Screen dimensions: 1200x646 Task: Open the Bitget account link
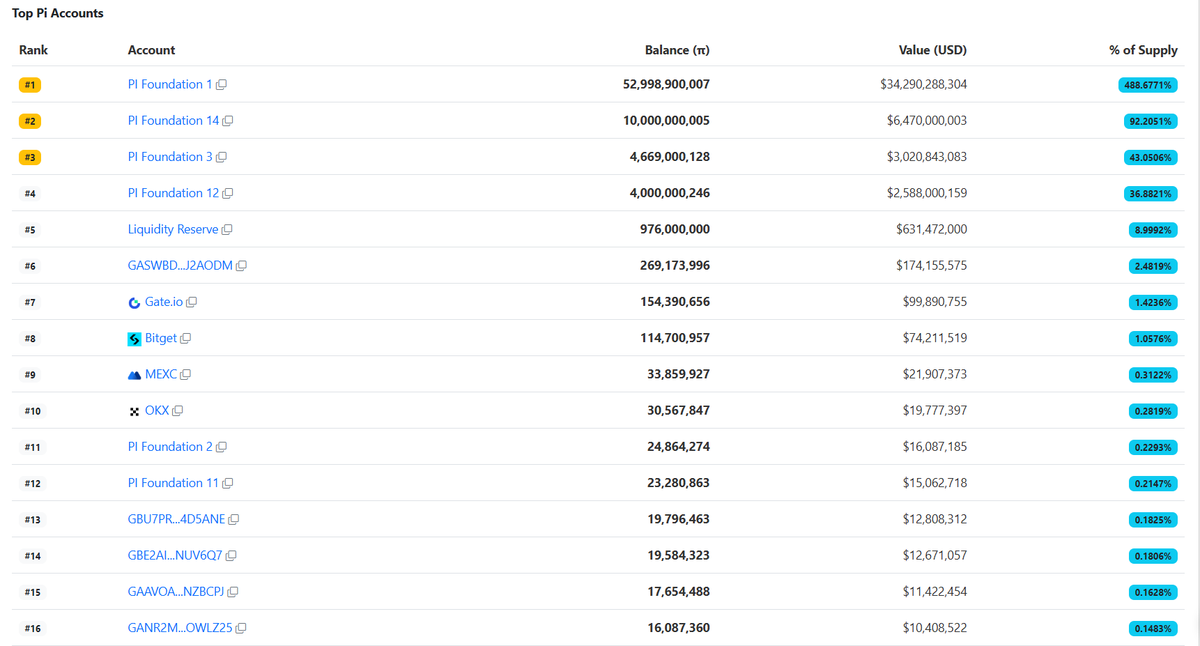click(x=161, y=338)
